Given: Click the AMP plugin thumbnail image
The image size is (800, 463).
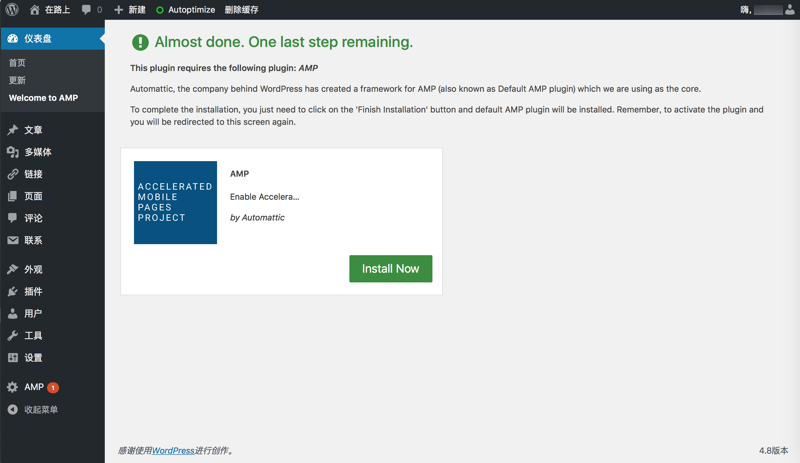Looking at the screenshot, I should tap(175, 202).
